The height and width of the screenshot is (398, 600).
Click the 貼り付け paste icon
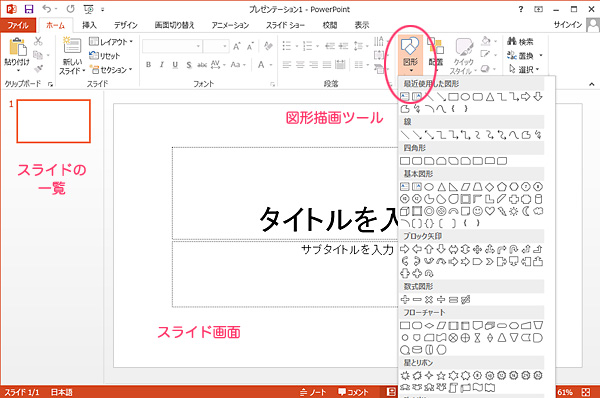17,47
